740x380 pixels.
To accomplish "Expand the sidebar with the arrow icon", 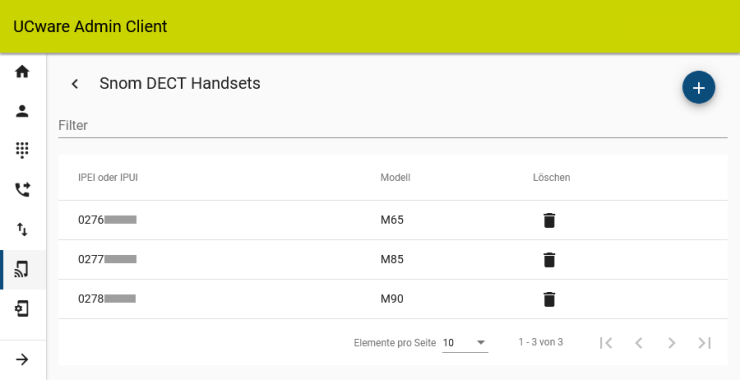I will click(22, 360).
